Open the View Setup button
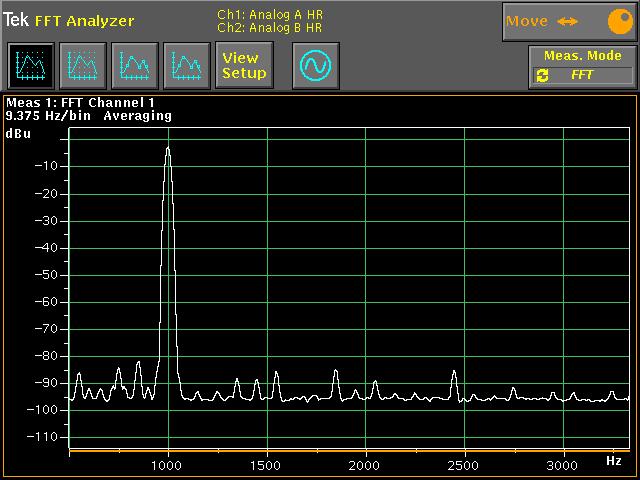The height and width of the screenshot is (480, 640). coord(244,66)
